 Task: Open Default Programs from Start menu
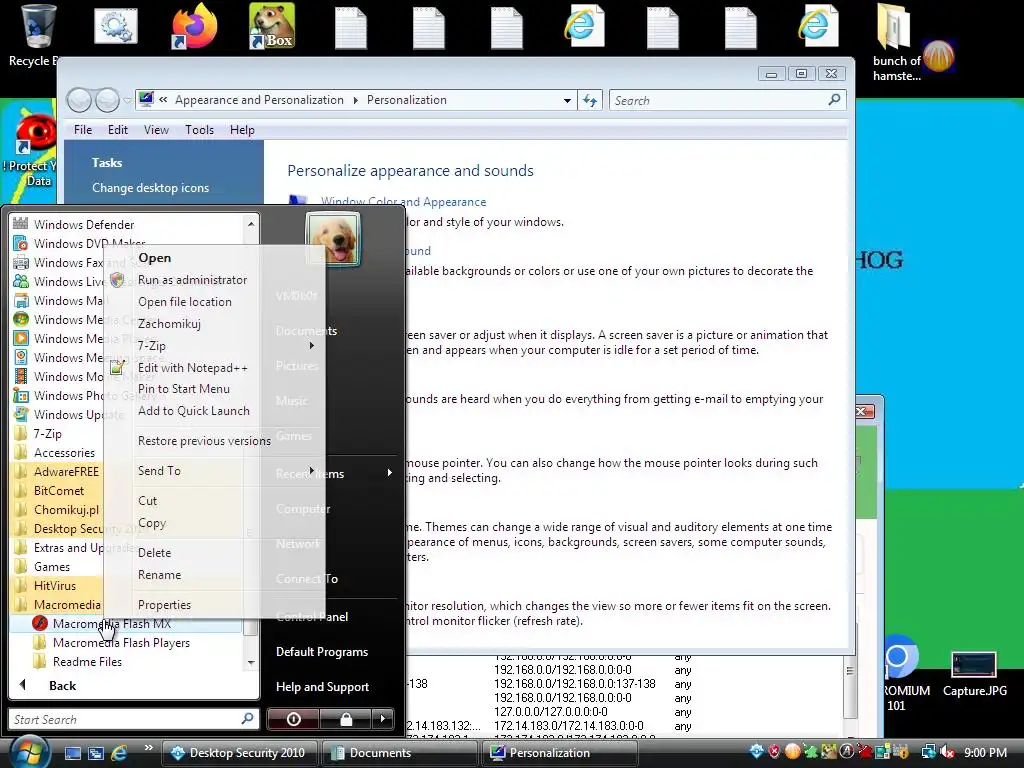coord(322,652)
